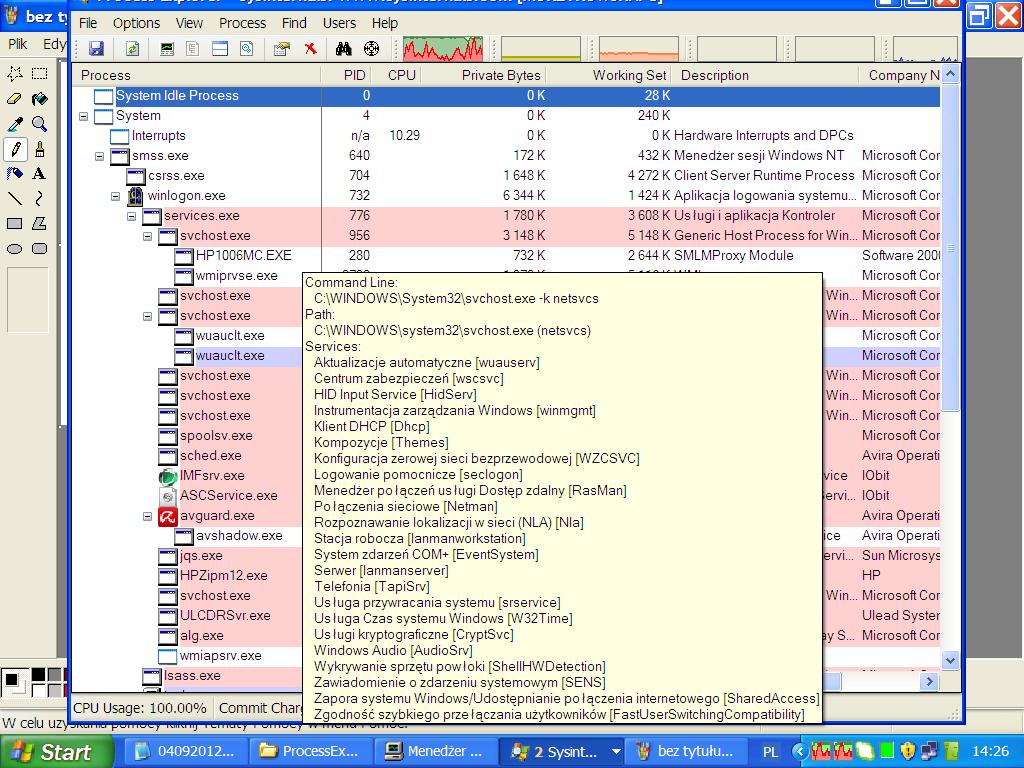The width and height of the screenshot is (1024, 768).
Task: Collapse the System process tree node
Action: pyautogui.click(x=84, y=116)
